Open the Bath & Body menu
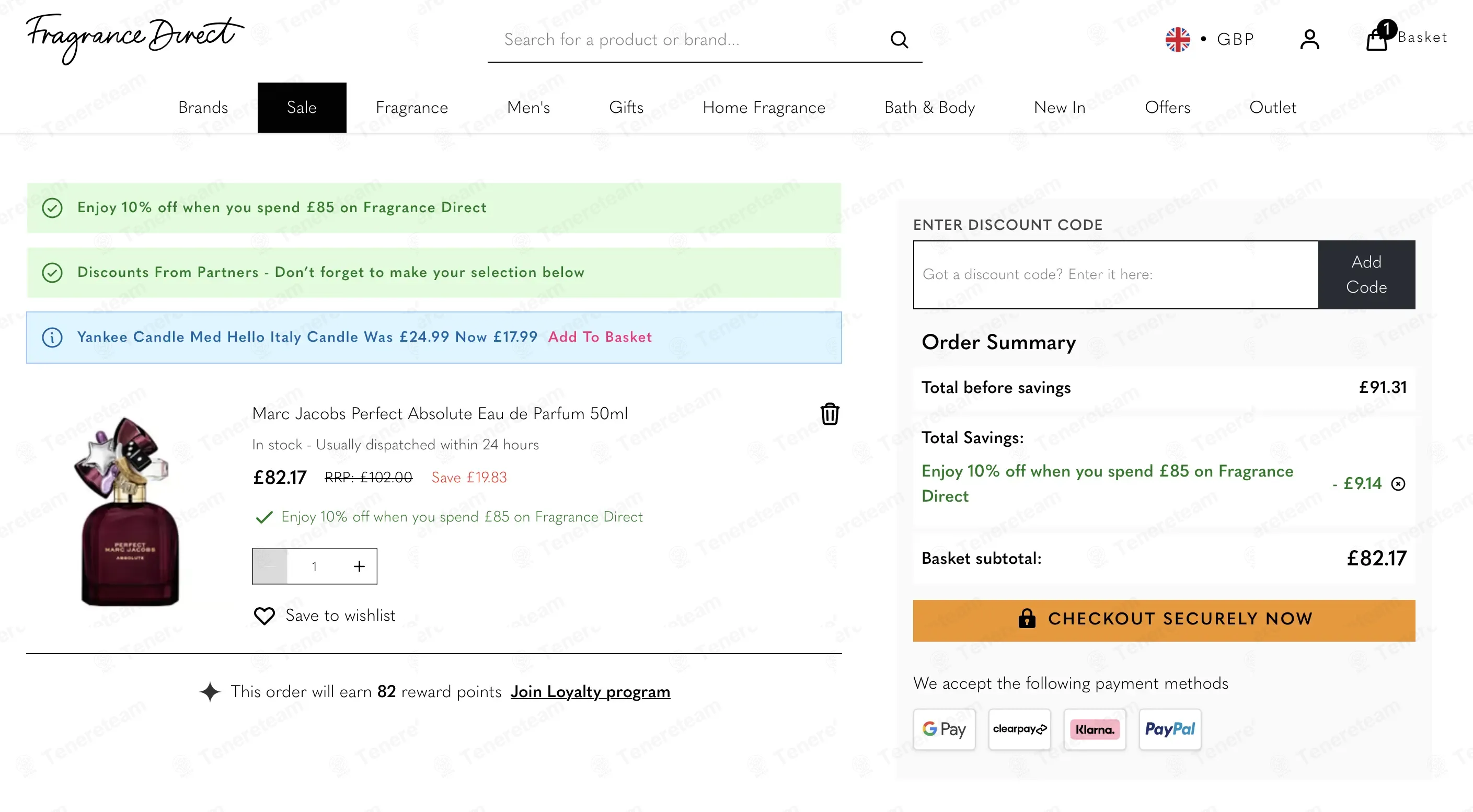This screenshot has width=1473, height=812. [x=930, y=108]
